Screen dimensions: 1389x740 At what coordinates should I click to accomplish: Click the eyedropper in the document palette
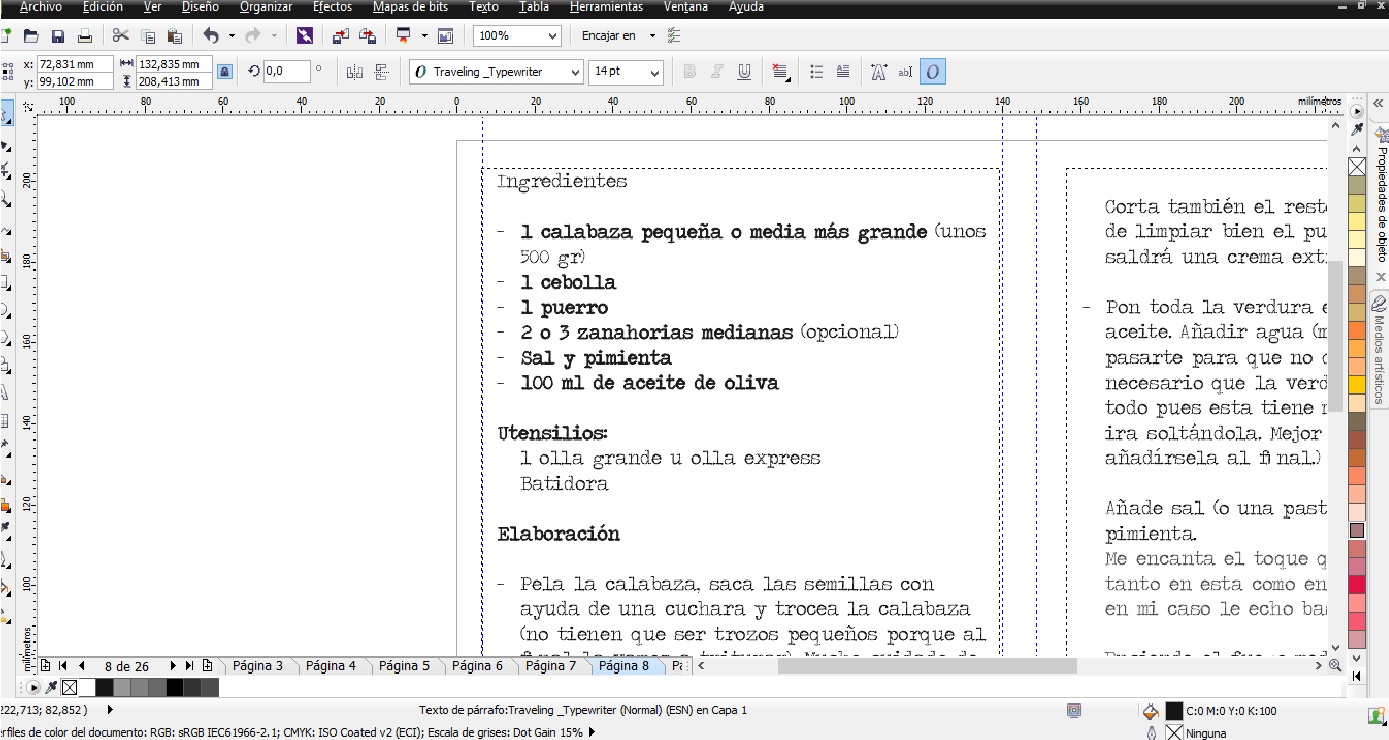tap(51, 688)
